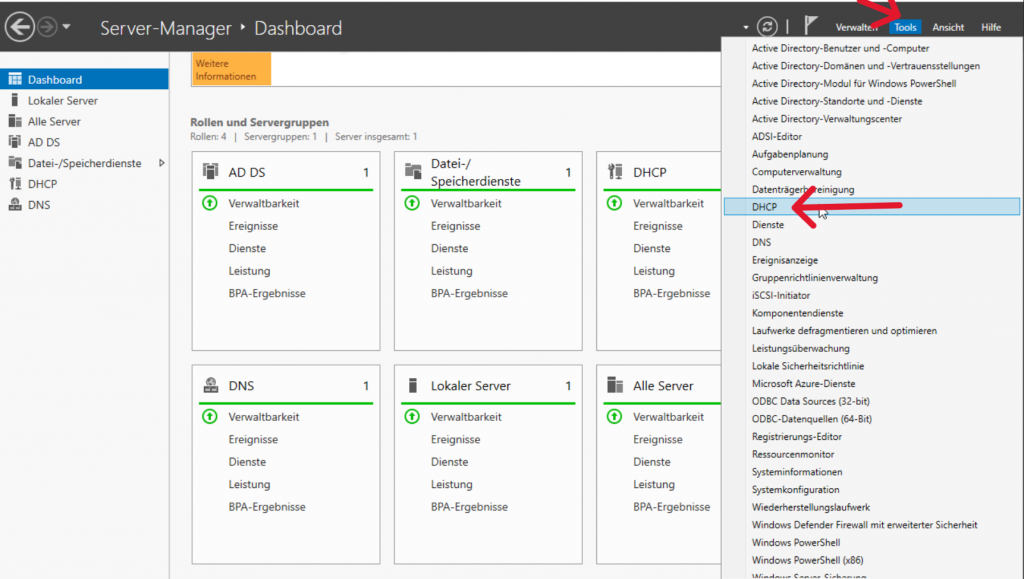The width and height of the screenshot is (1024, 579).
Task: Click the refresh icon in header
Action: [x=767, y=27]
